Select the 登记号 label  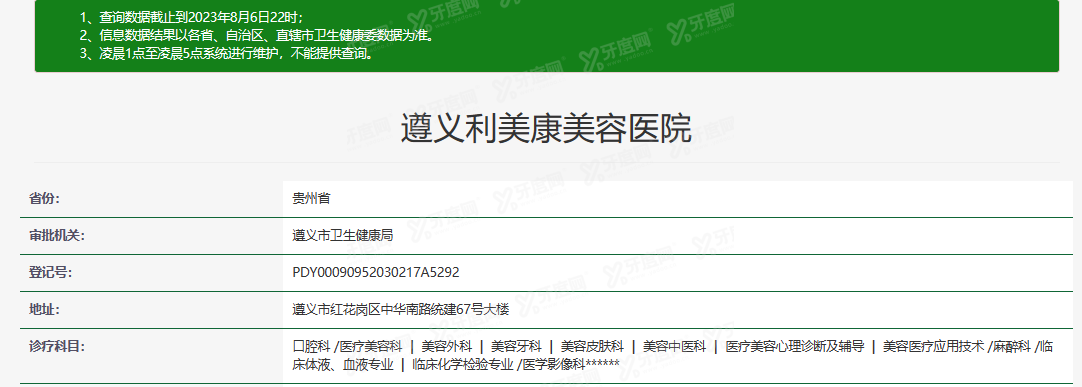click(x=51, y=272)
